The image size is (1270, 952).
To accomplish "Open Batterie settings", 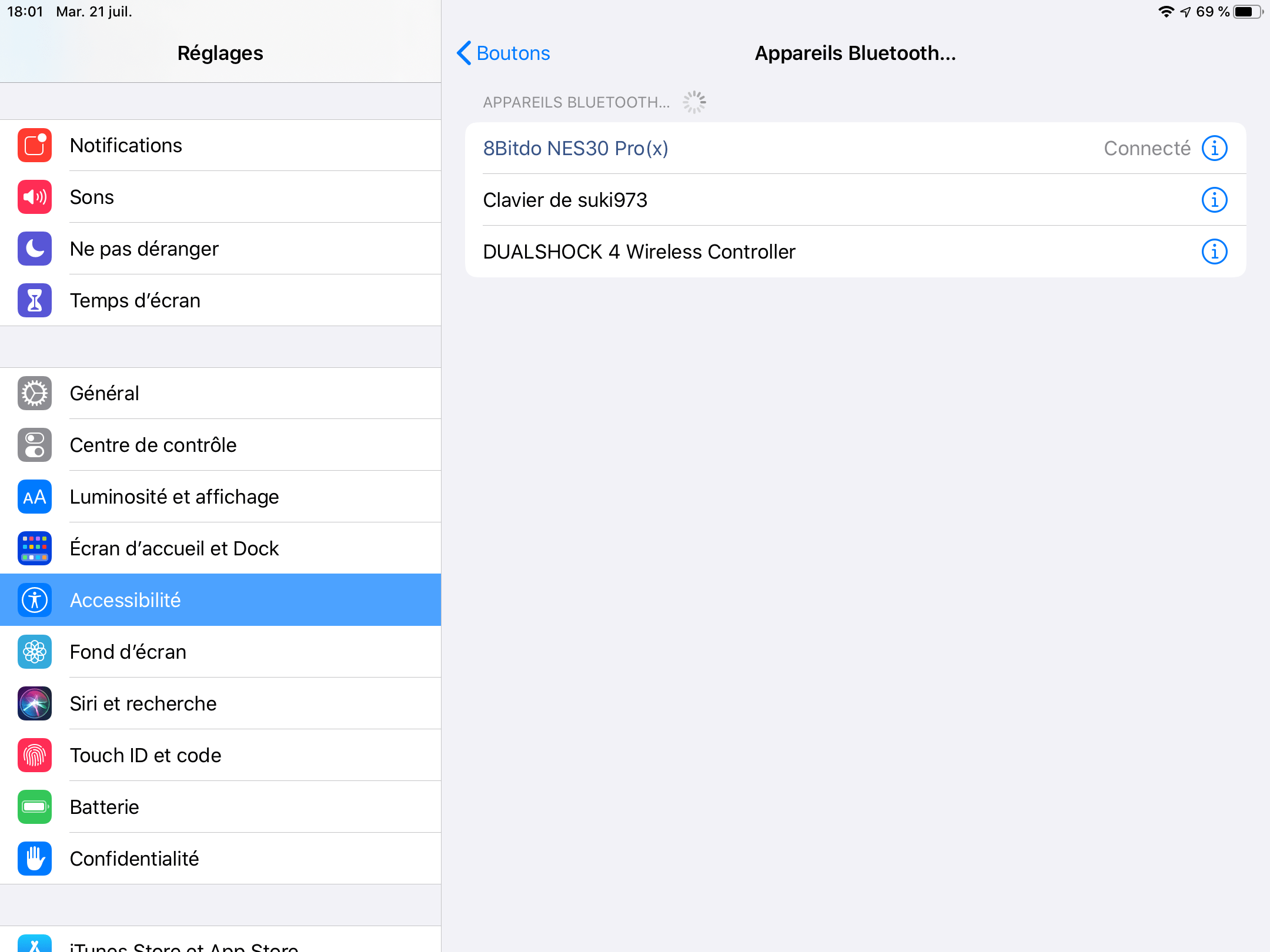I will (x=220, y=807).
